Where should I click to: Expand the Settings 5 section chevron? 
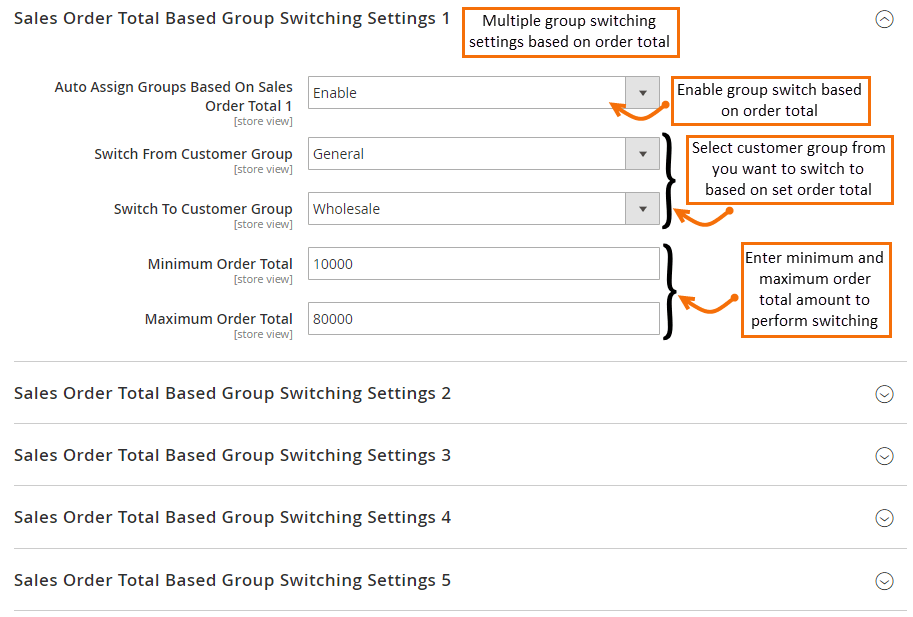[884, 580]
